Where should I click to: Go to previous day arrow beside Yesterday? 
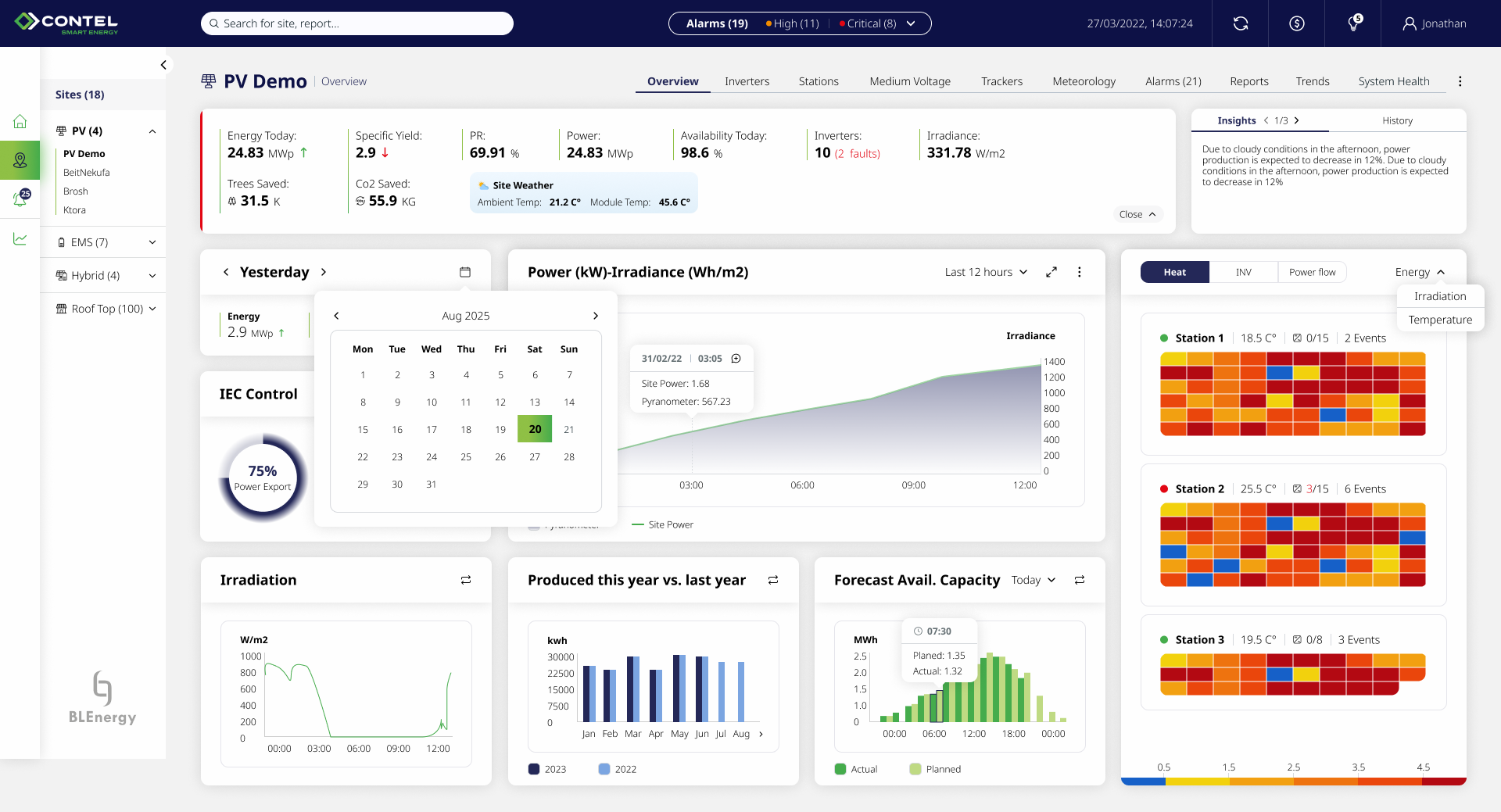tap(226, 272)
